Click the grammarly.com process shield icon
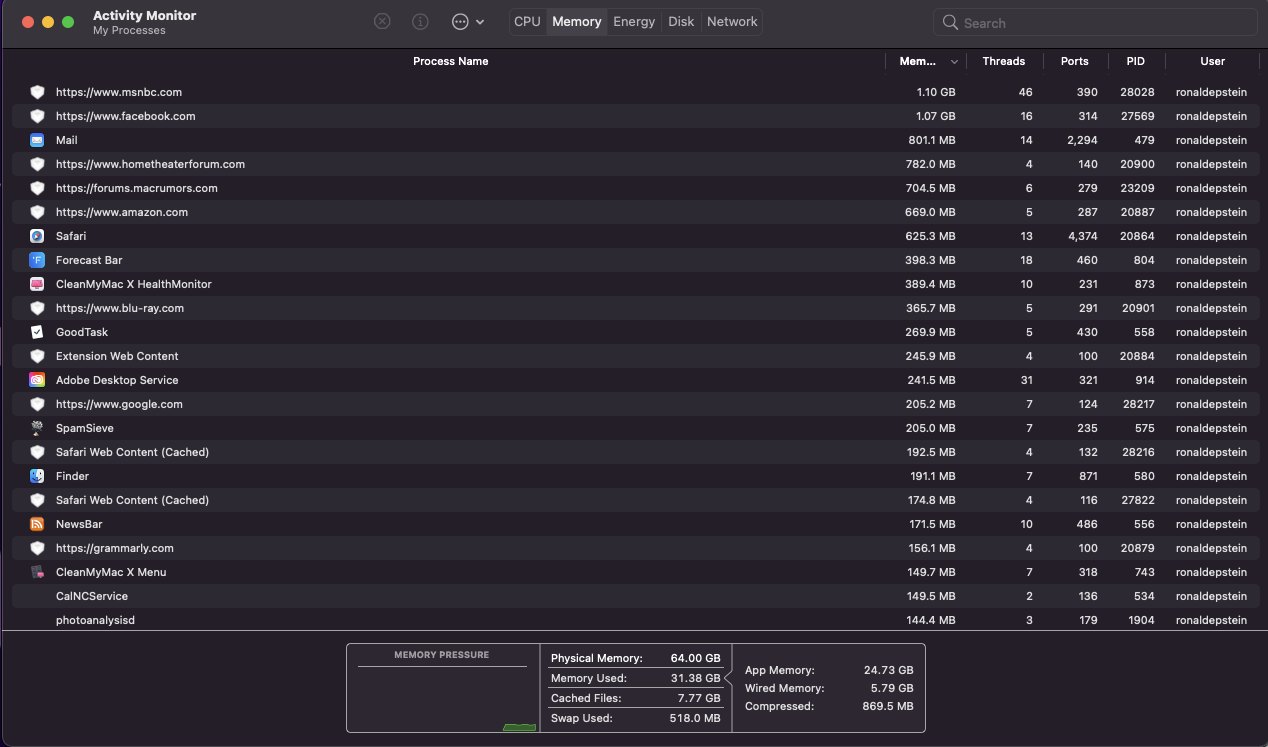Viewport: 1268px width, 747px height. click(x=37, y=548)
